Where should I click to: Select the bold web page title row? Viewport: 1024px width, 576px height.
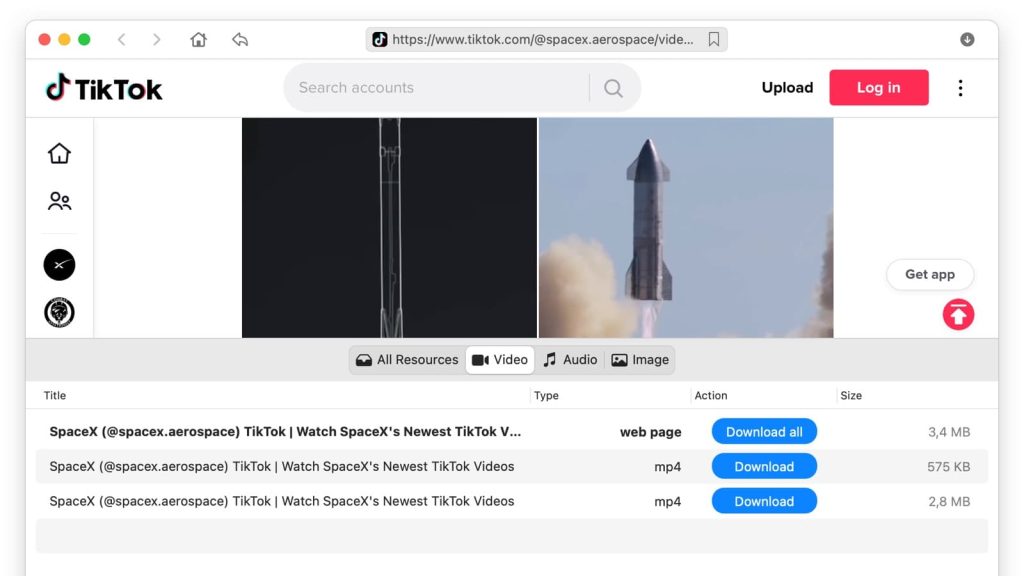tap(285, 432)
